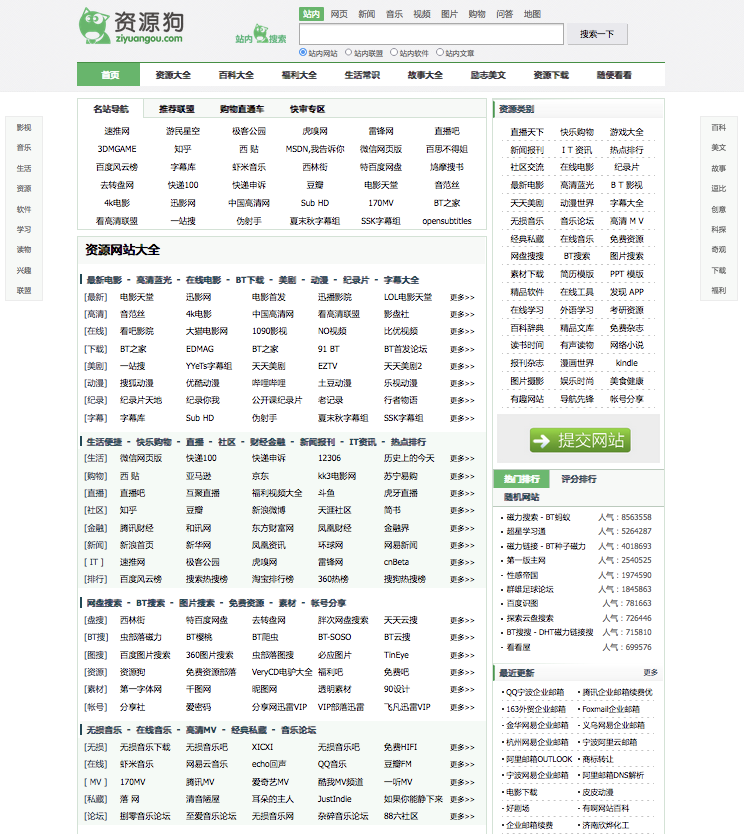Expand 更多>> in the [美剧] row
The width and height of the screenshot is (744, 834).
(462, 366)
